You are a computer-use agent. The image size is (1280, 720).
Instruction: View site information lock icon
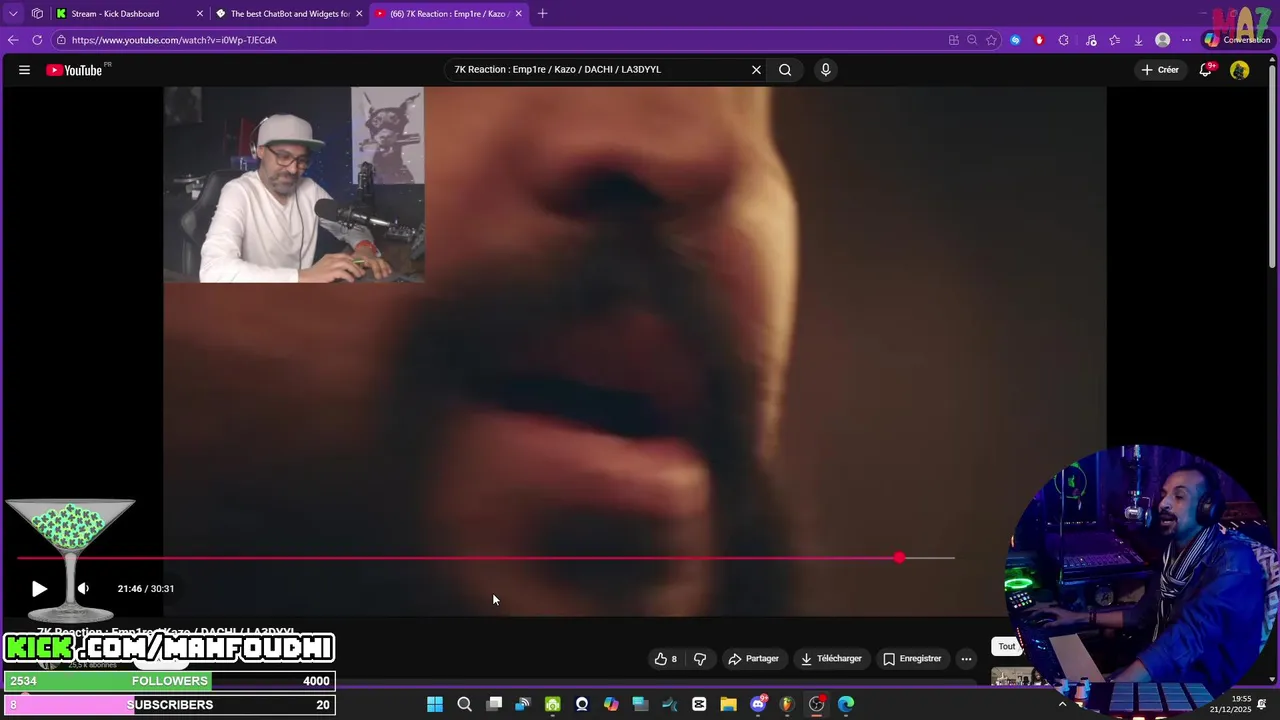click(x=61, y=40)
